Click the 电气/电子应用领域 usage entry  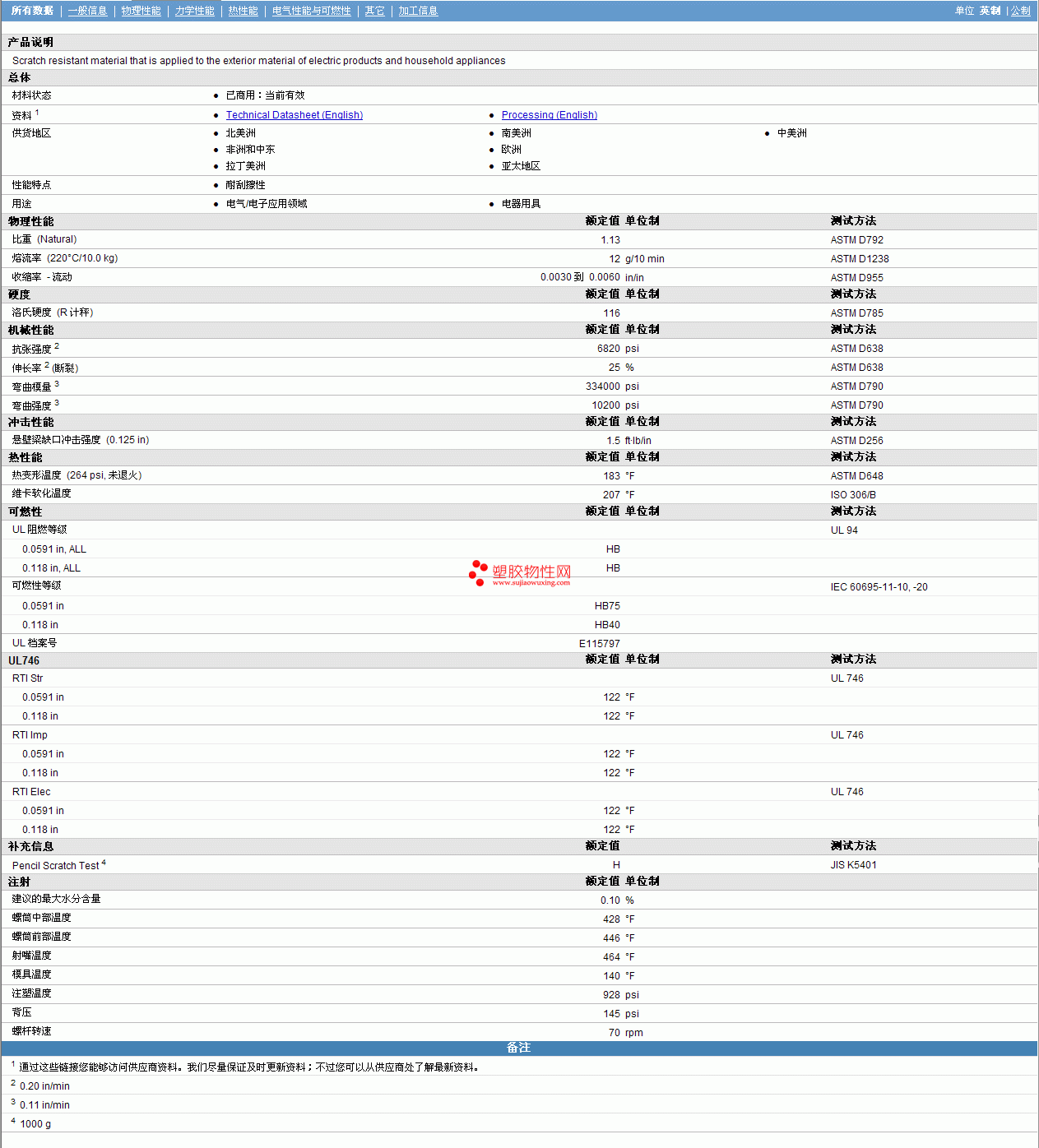click(267, 204)
